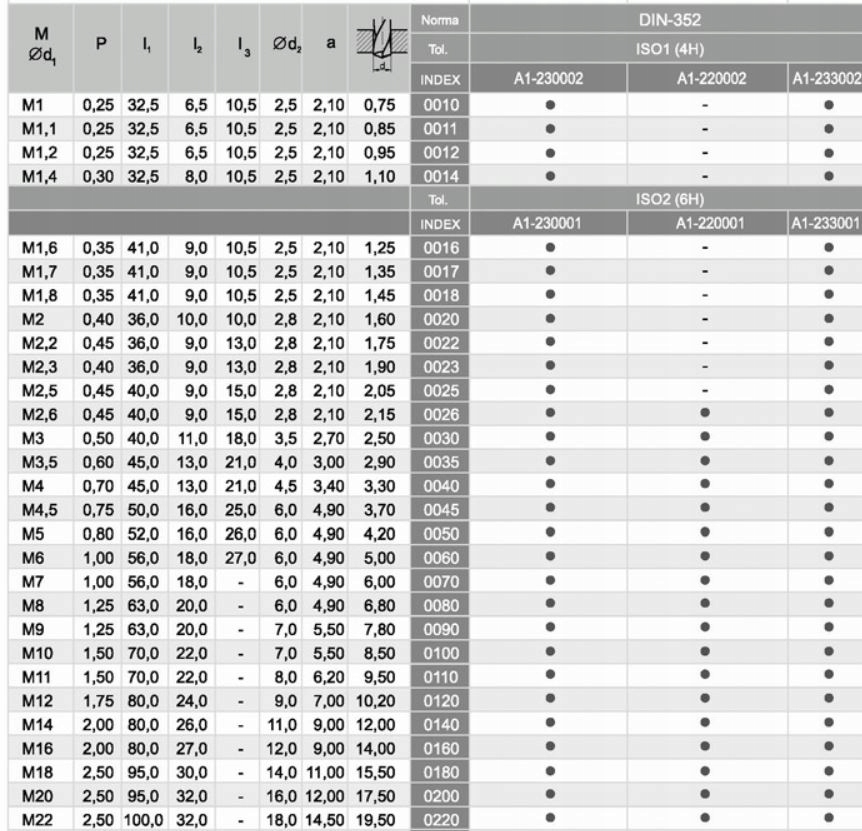Click index cell 0017
Viewport: 862px width, 831px height.
(440, 272)
